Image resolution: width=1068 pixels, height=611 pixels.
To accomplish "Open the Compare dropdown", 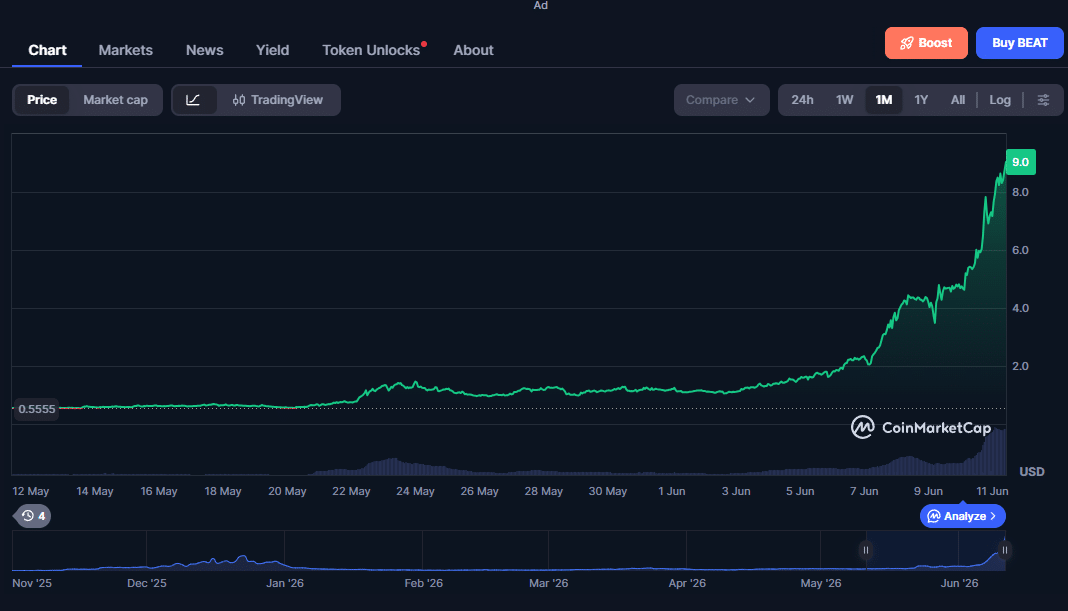I will click(x=721, y=100).
